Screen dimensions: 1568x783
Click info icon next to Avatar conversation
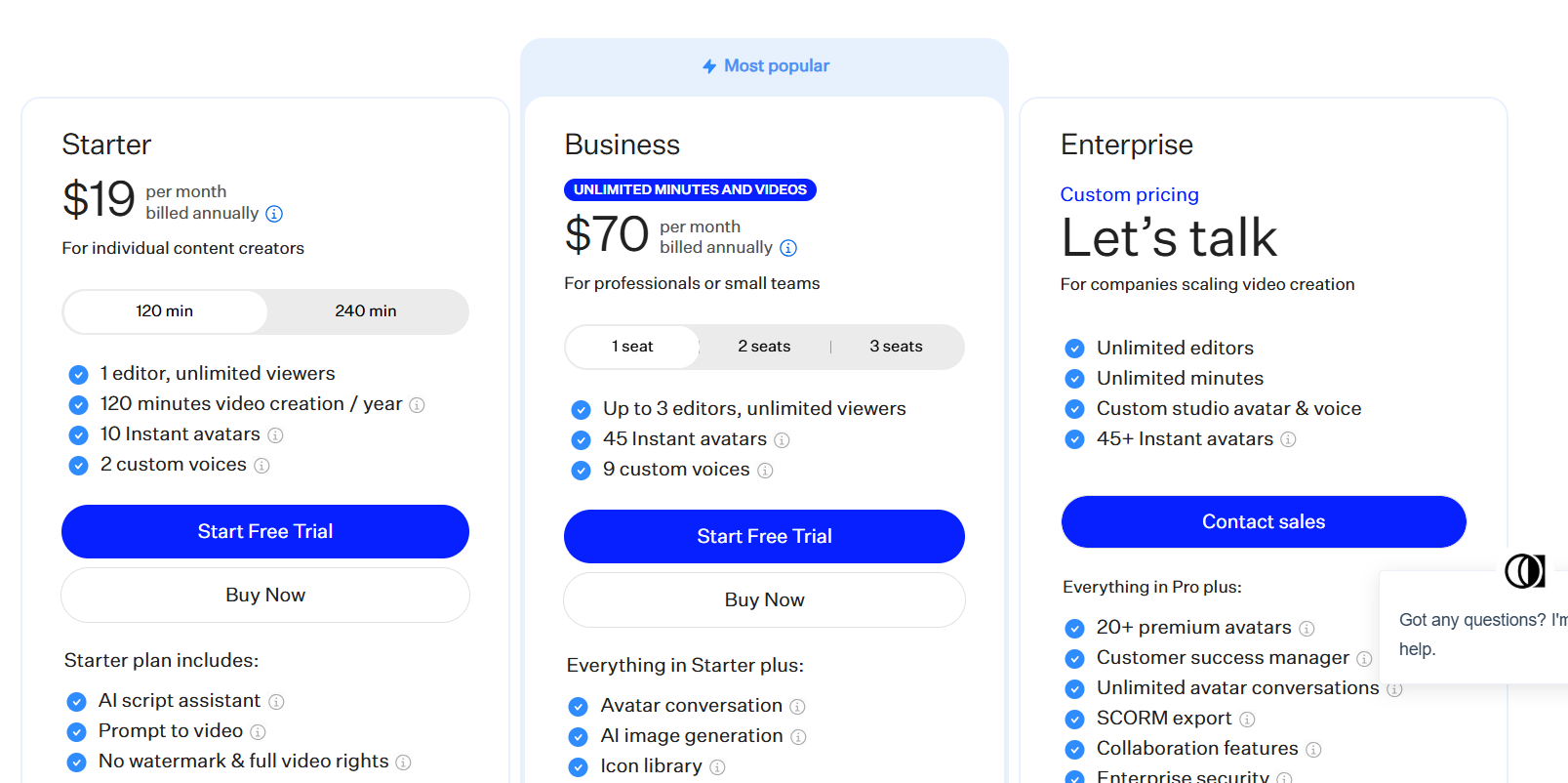coord(797,707)
